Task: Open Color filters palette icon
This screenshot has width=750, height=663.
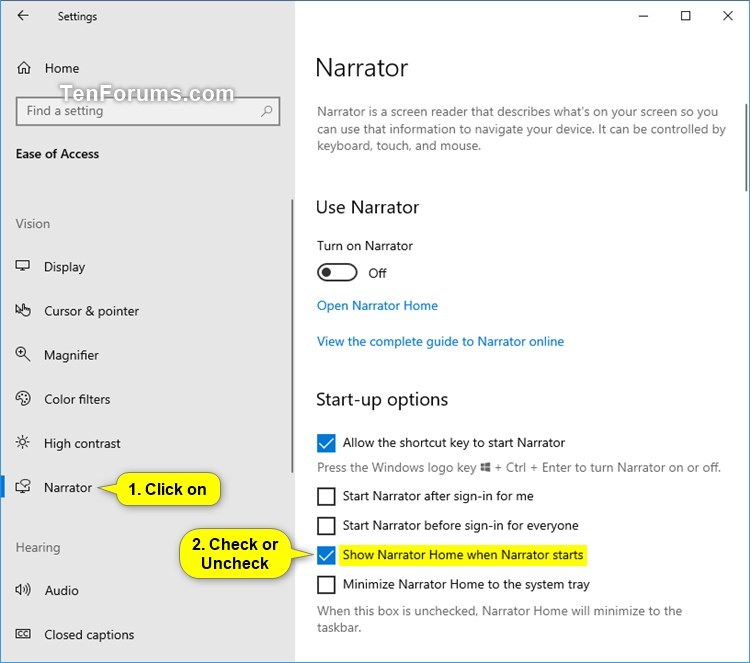Action: [22, 398]
